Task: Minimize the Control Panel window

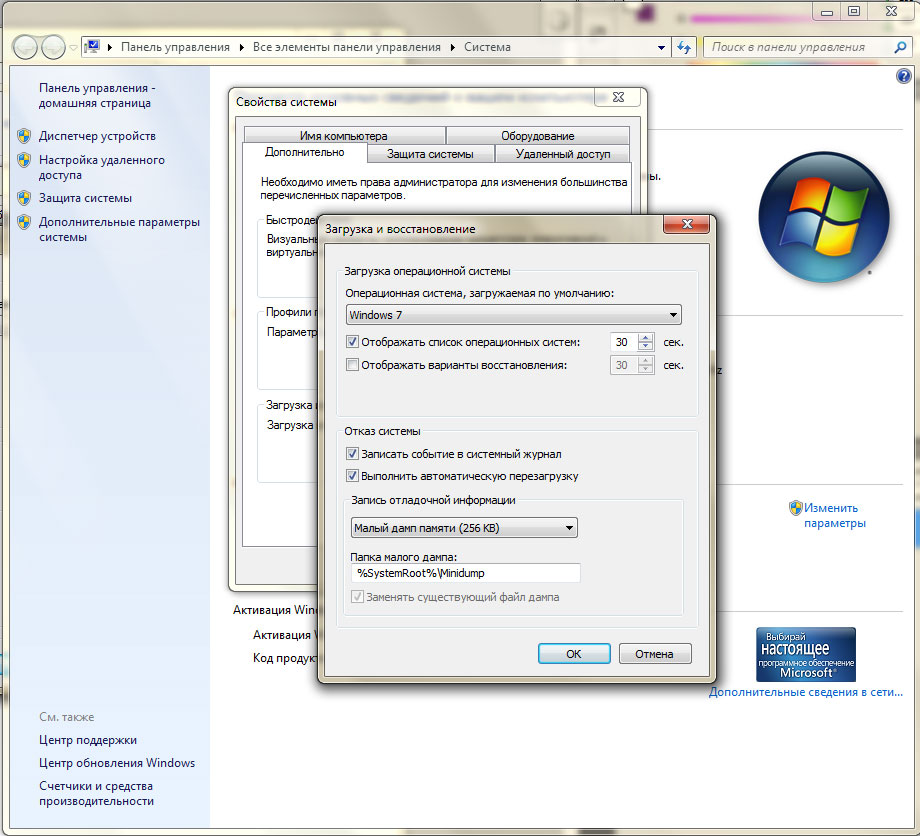Action: pos(827,11)
